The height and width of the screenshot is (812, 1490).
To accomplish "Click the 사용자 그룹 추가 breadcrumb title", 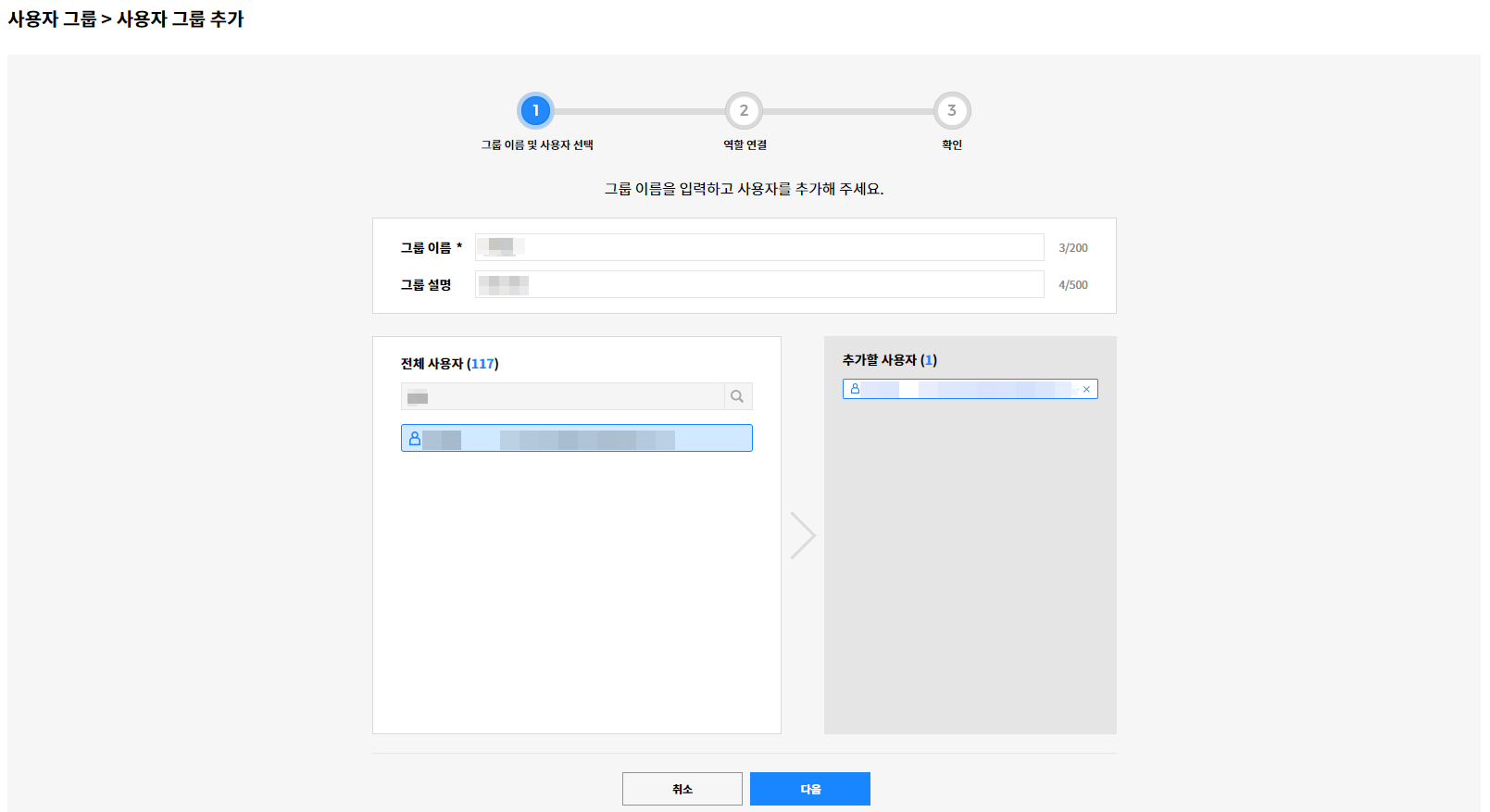I will (x=180, y=19).
